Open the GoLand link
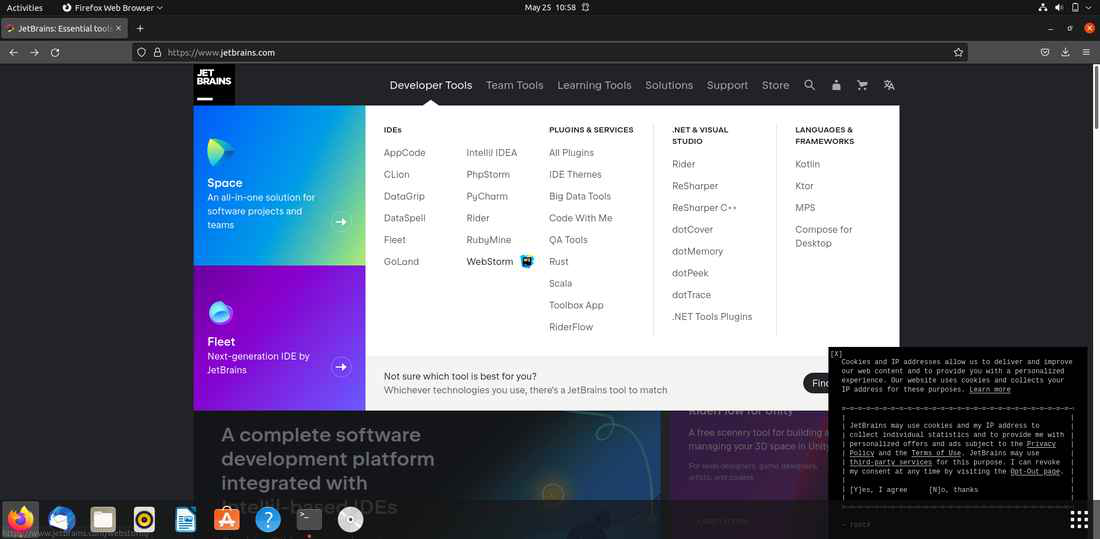Image resolution: width=1100 pixels, height=539 pixels. coord(401,262)
